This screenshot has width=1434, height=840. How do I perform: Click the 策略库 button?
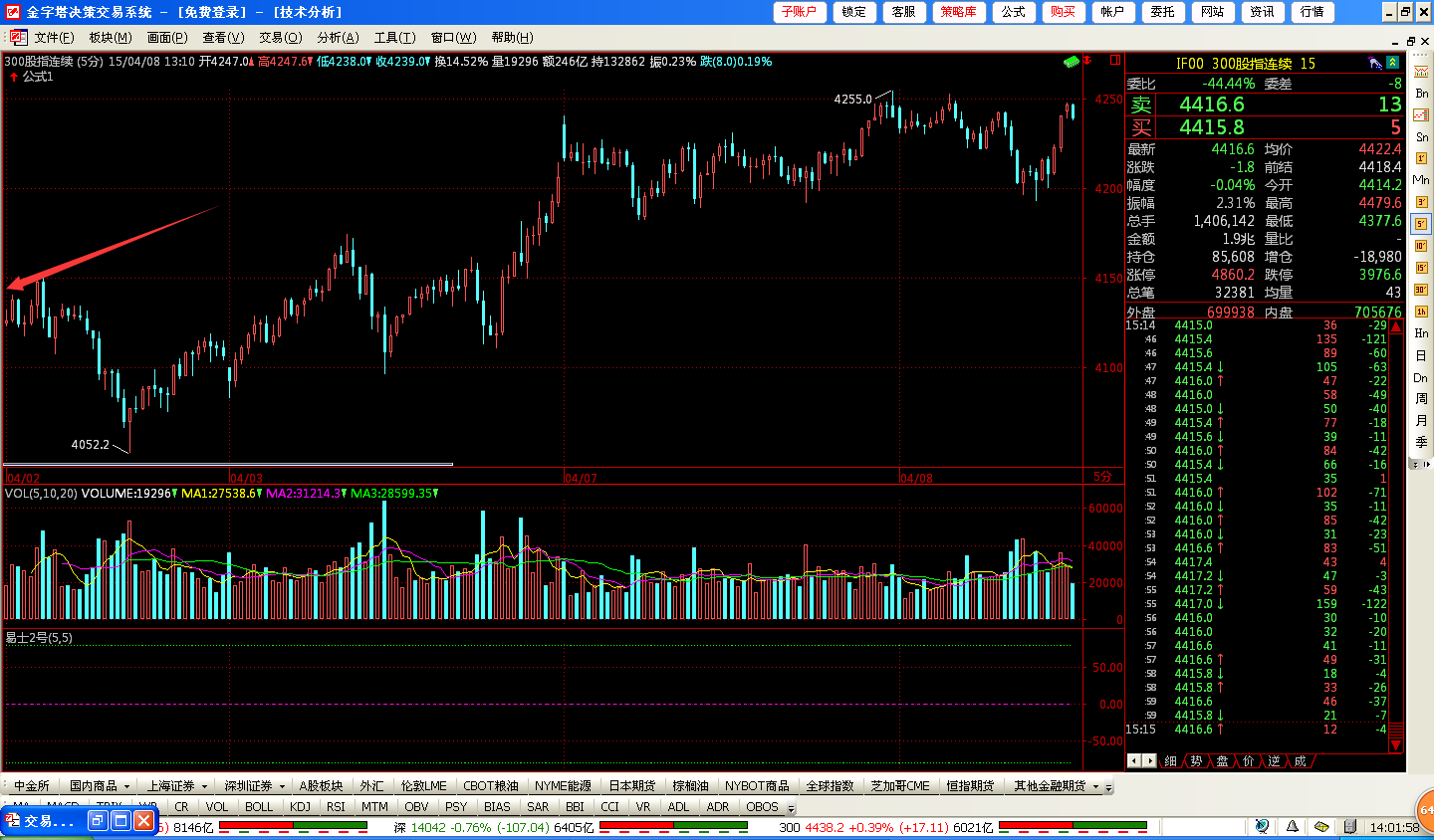[958, 12]
